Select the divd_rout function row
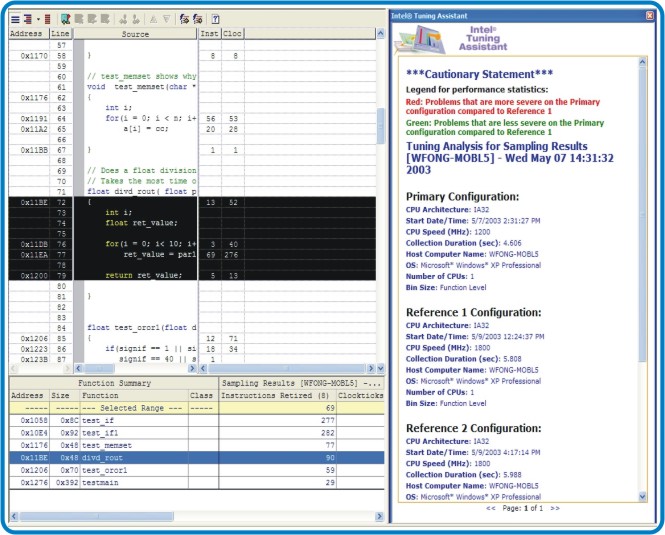This screenshot has width=665, height=535. (x=197, y=458)
